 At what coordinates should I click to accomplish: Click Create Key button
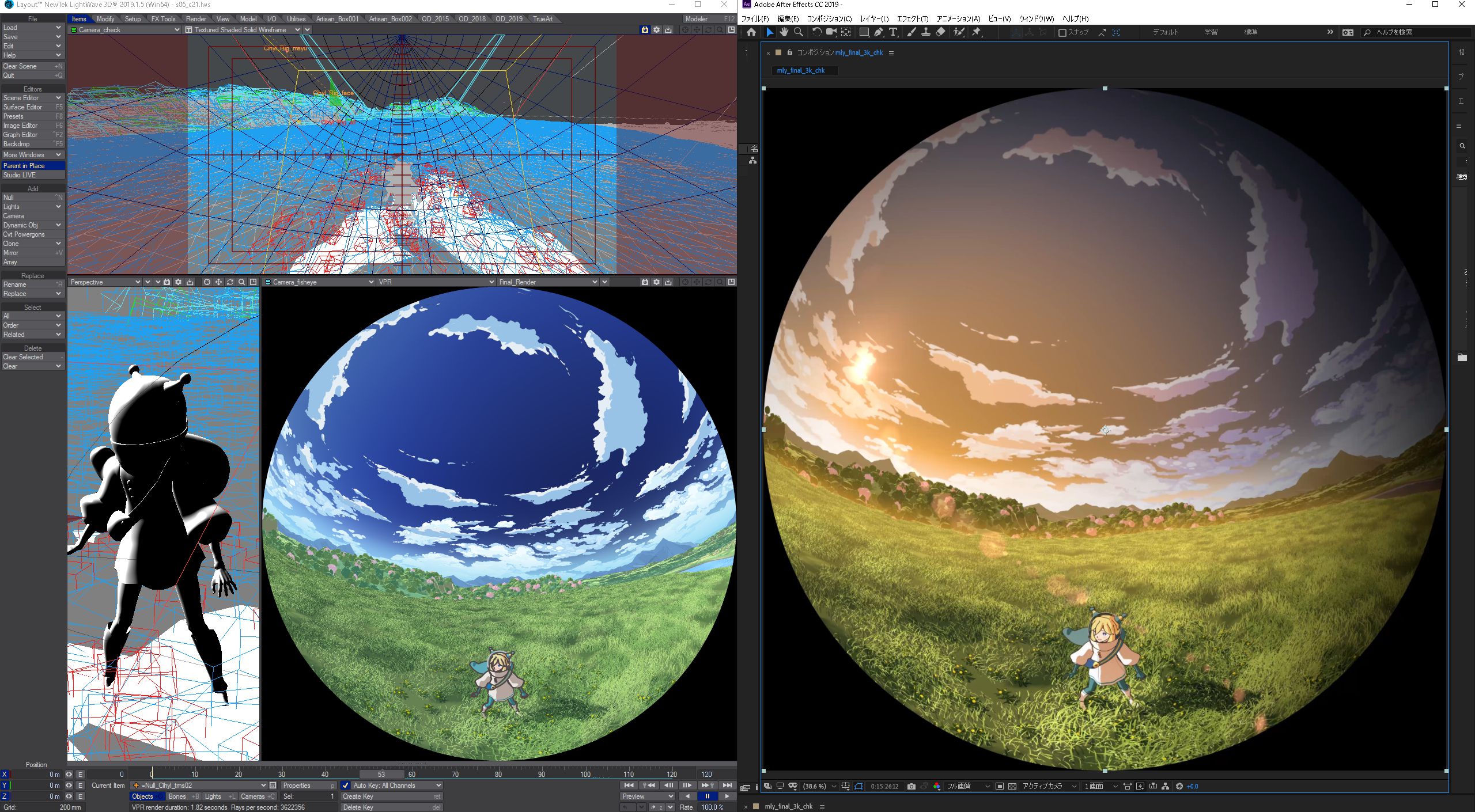392,796
